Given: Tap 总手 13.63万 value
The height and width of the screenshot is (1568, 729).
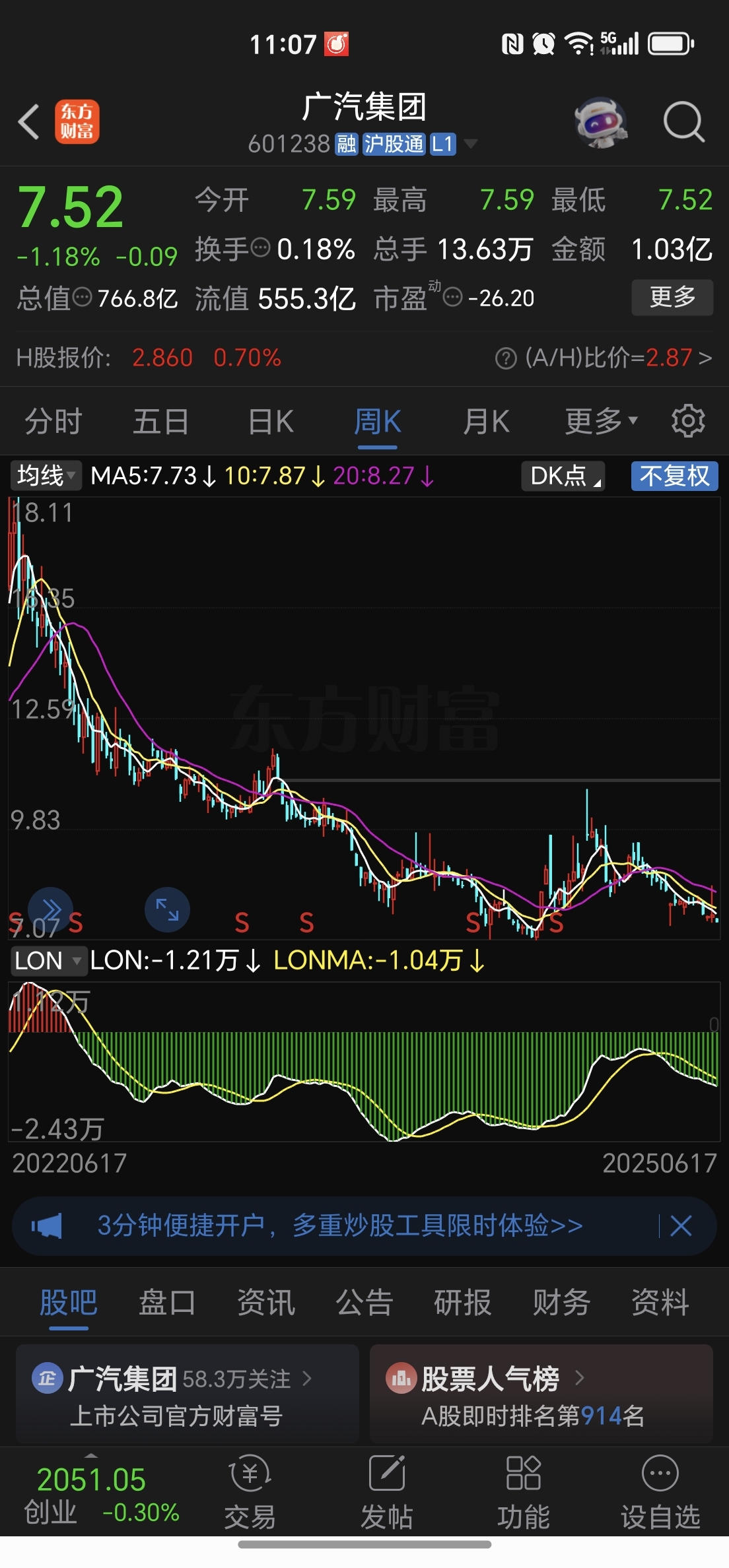Looking at the screenshot, I should coord(485,249).
